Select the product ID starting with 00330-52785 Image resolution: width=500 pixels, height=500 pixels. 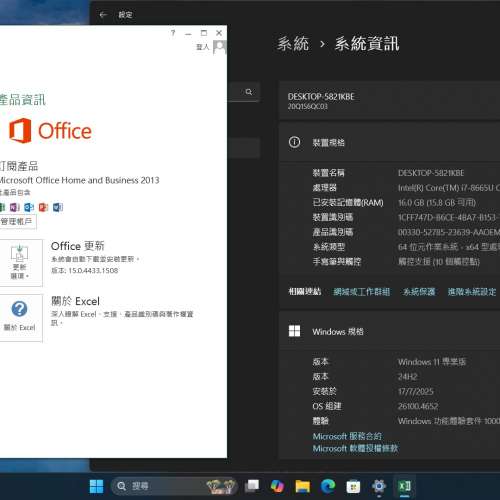[449, 232]
